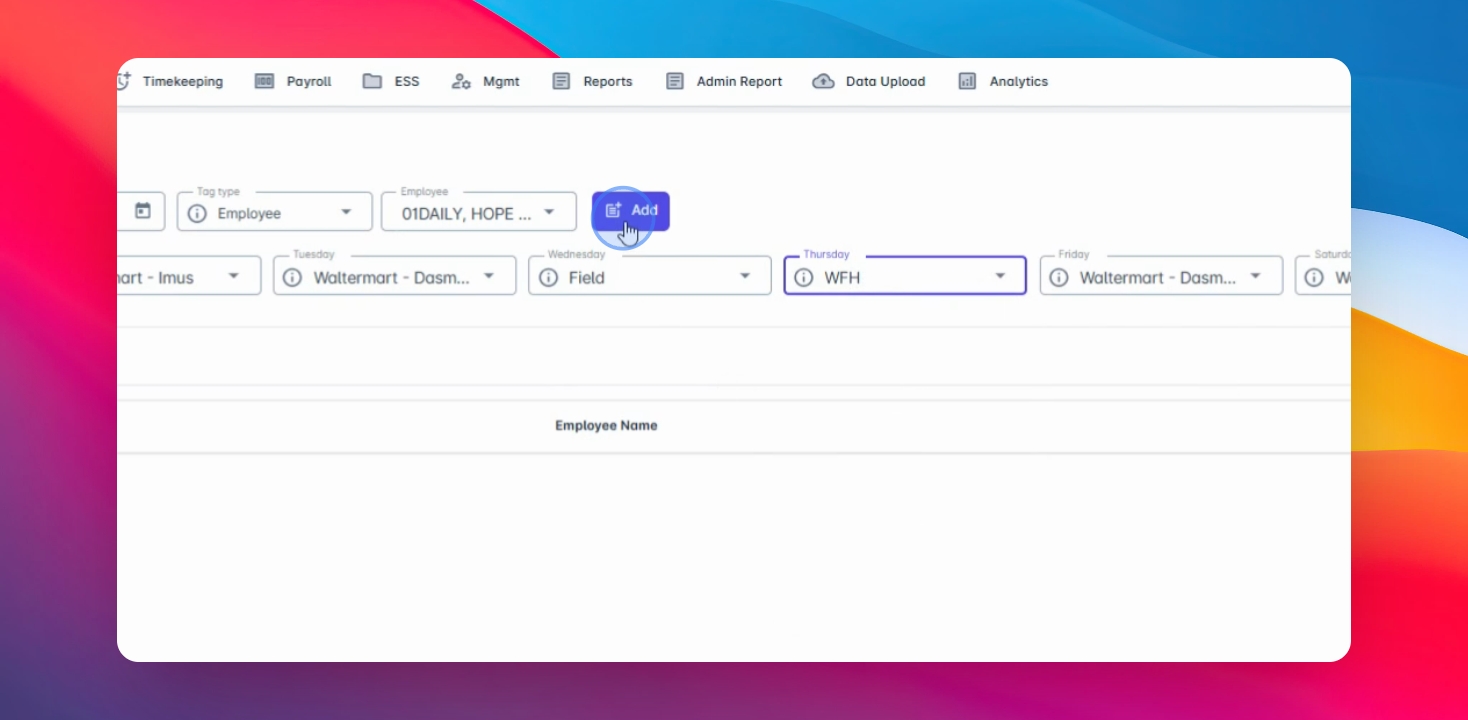This screenshot has height=720, width=1468.
Task: Click the Analytics chart icon
Action: [967, 82]
